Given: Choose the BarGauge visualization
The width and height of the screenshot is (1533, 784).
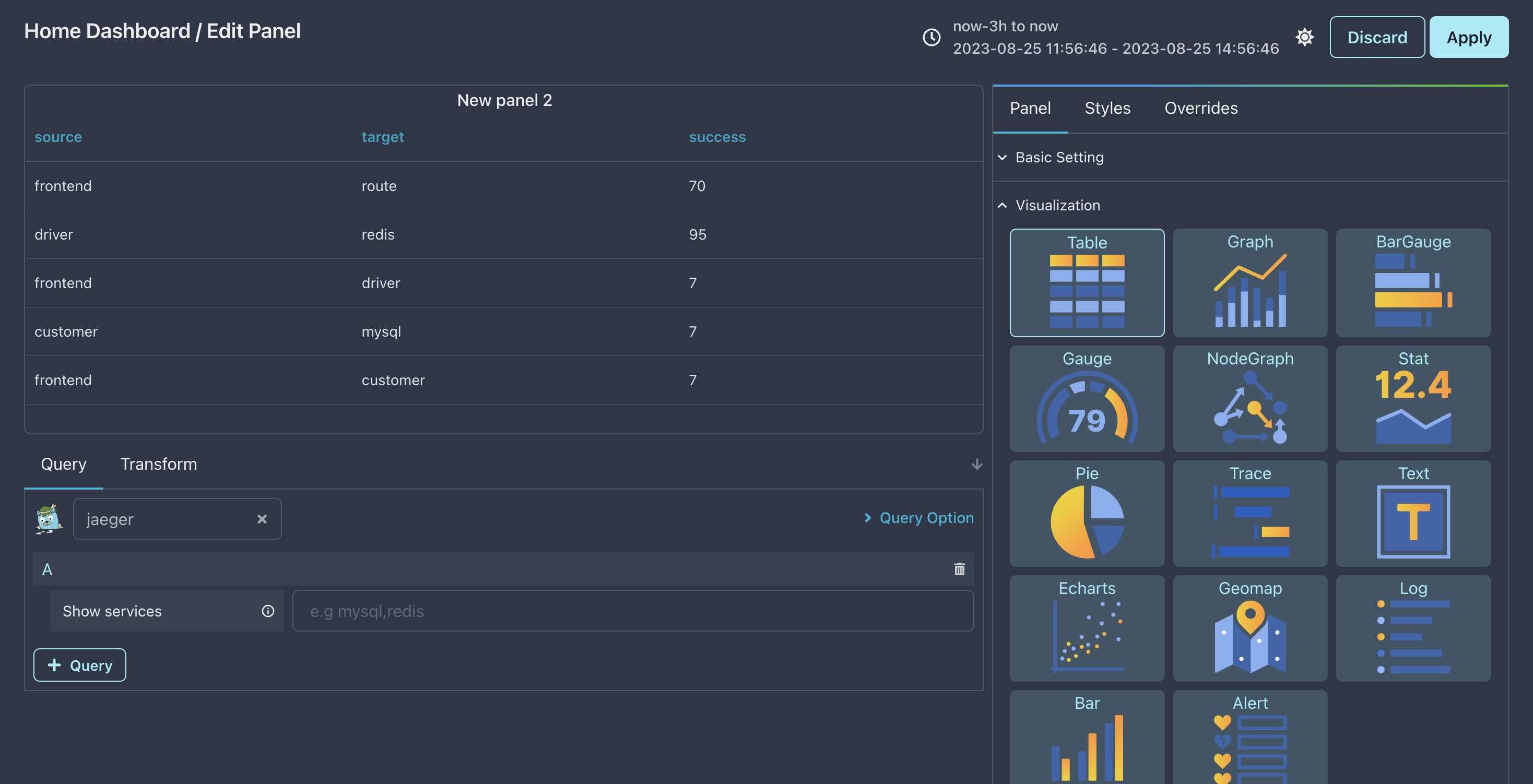Looking at the screenshot, I should tap(1413, 282).
